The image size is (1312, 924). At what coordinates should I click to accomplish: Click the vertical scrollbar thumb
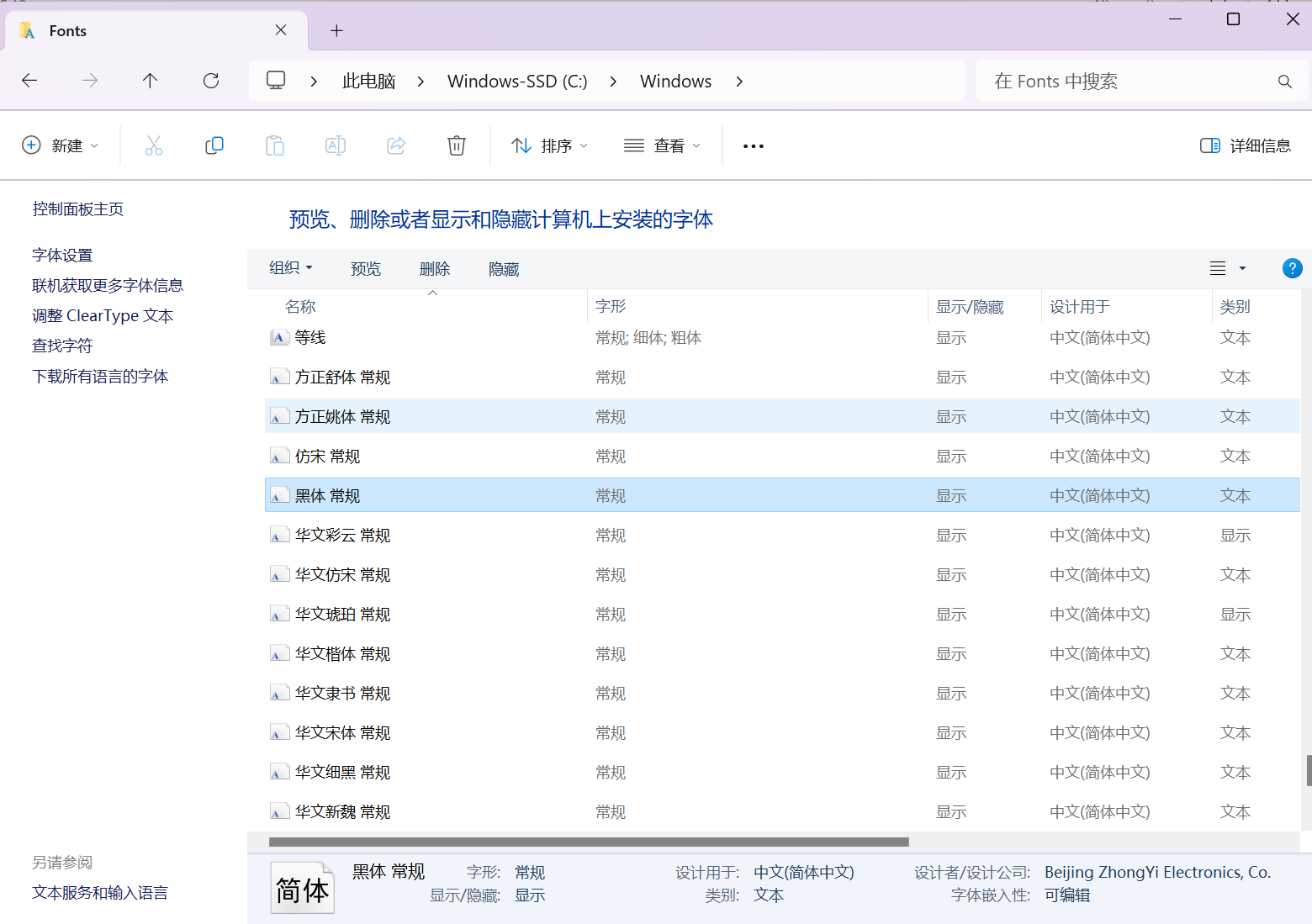(x=1309, y=770)
